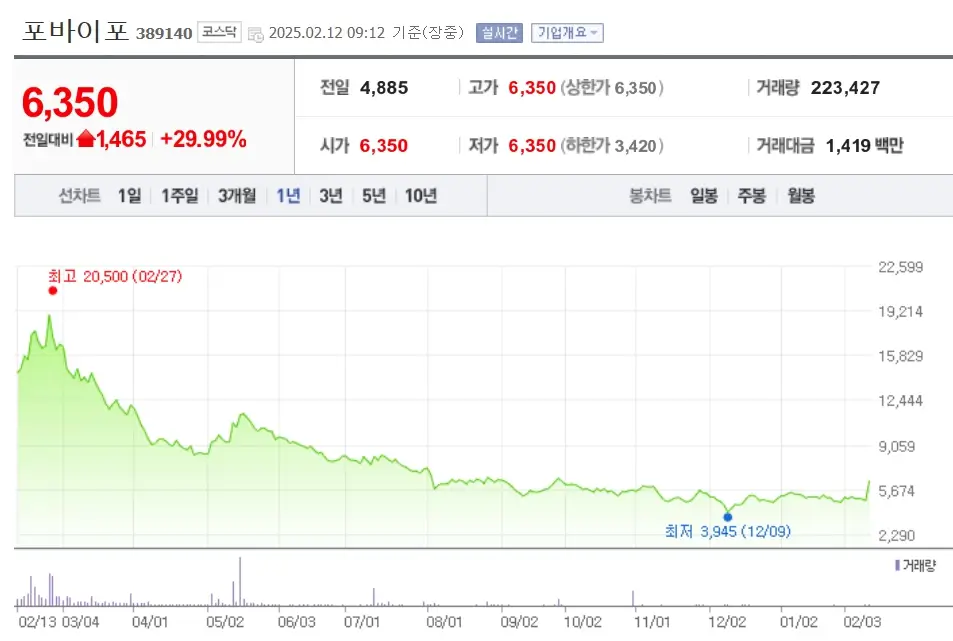Open the 기업개요 dropdown
The height and width of the screenshot is (641, 953).
pyautogui.click(x=567, y=32)
